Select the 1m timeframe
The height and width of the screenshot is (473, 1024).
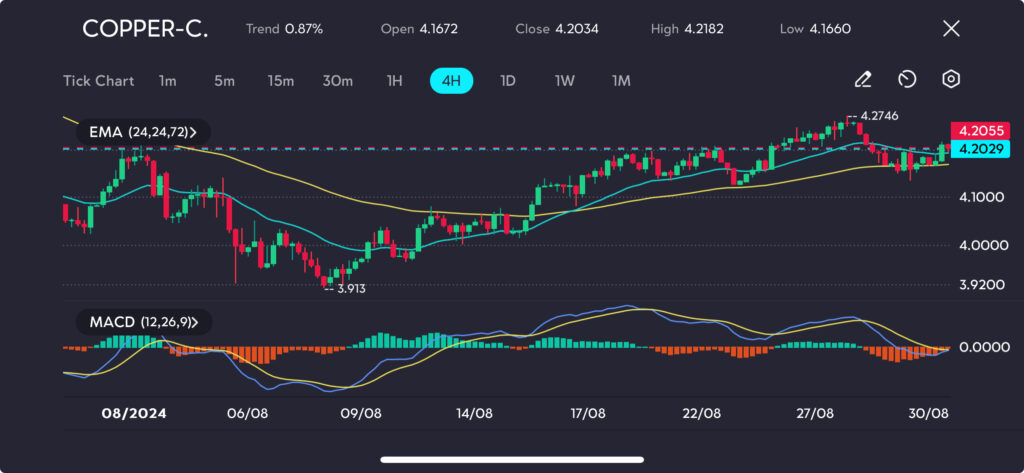tap(167, 81)
